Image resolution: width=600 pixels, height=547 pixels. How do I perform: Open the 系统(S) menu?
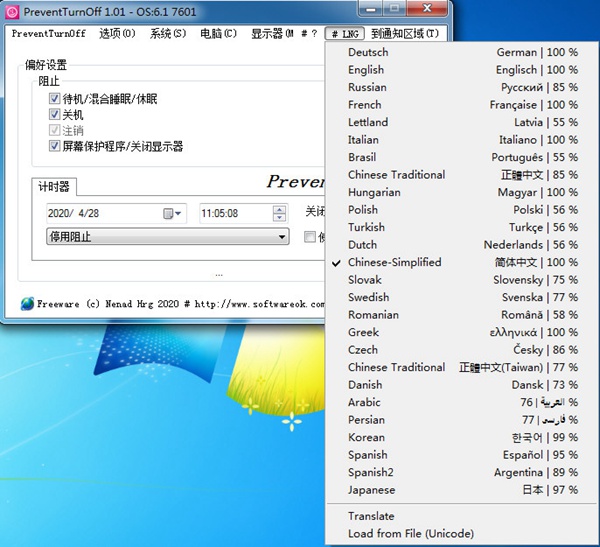(168, 34)
